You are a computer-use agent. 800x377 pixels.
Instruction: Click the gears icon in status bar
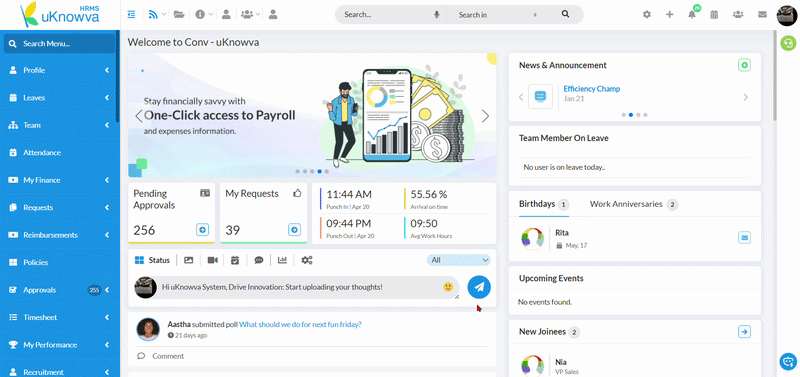(x=307, y=260)
